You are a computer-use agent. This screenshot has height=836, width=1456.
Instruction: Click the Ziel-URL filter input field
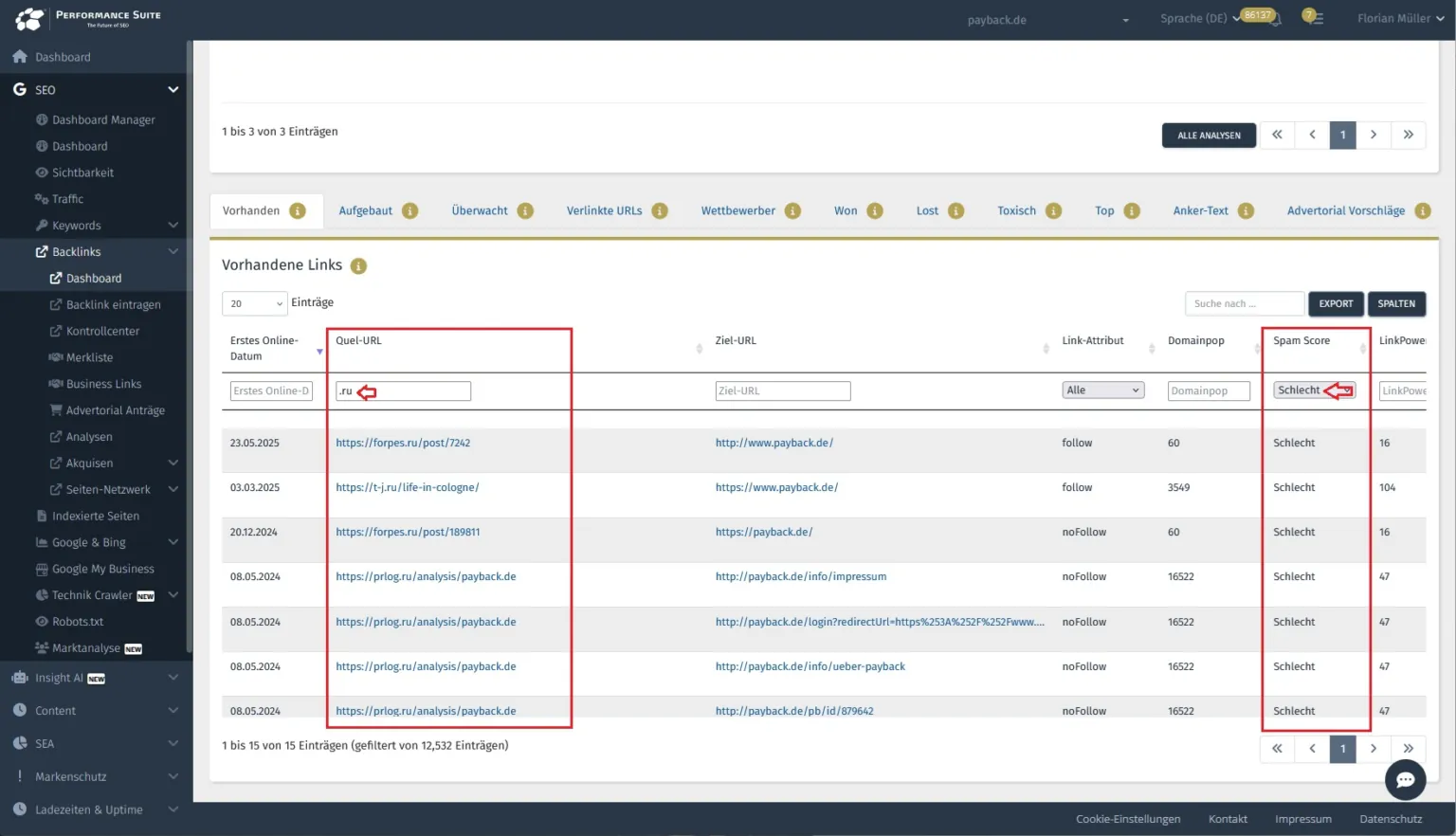point(782,391)
